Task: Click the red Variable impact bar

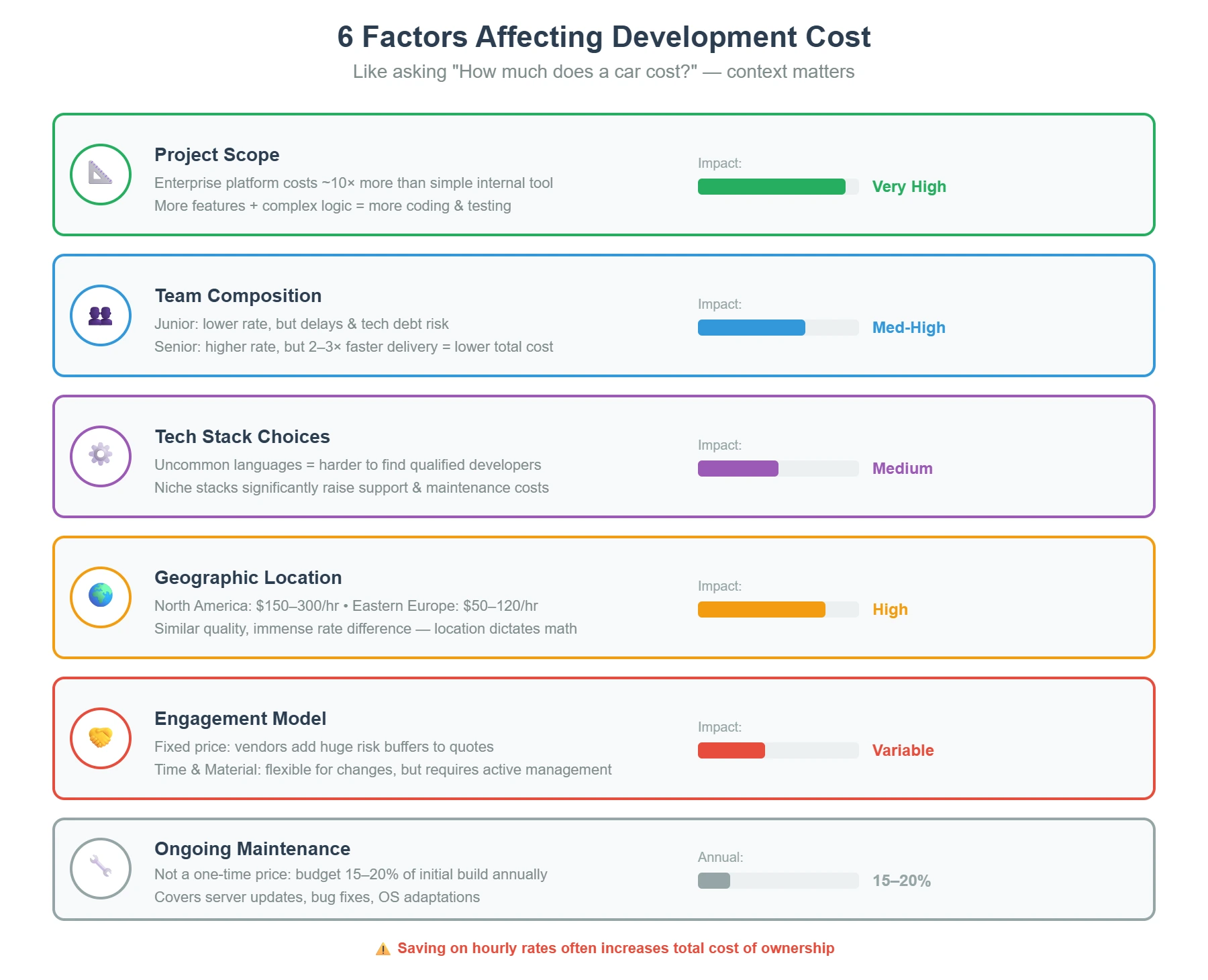Action: [732, 750]
